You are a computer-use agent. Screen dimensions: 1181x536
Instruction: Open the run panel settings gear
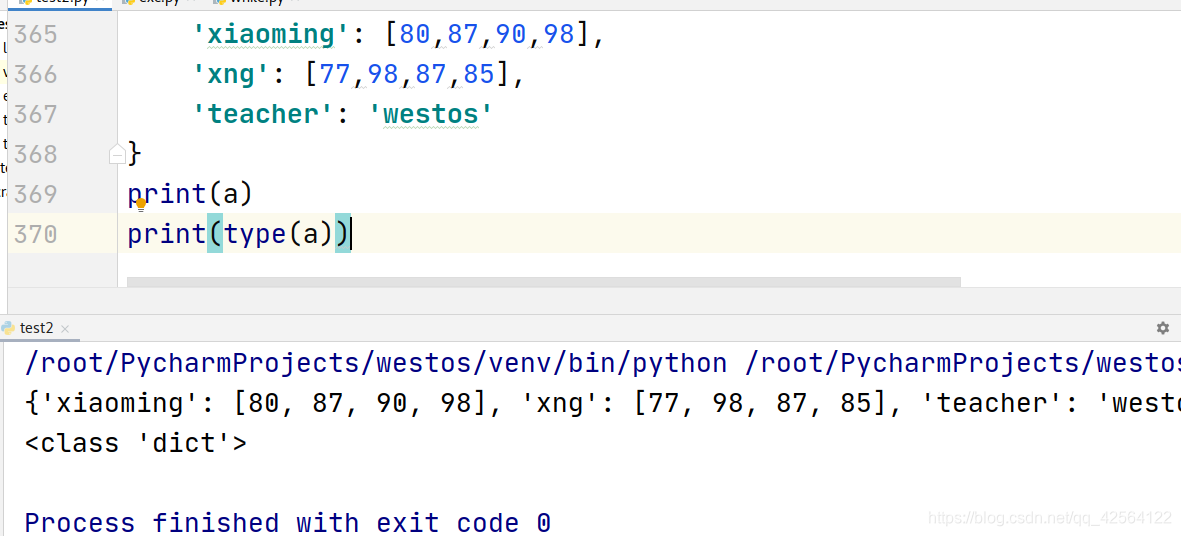pos(1162,328)
